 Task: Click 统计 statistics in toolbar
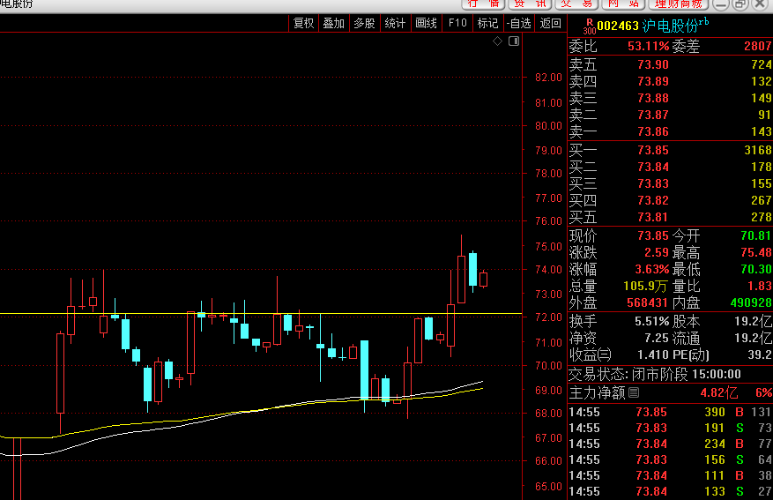click(395, 23)
